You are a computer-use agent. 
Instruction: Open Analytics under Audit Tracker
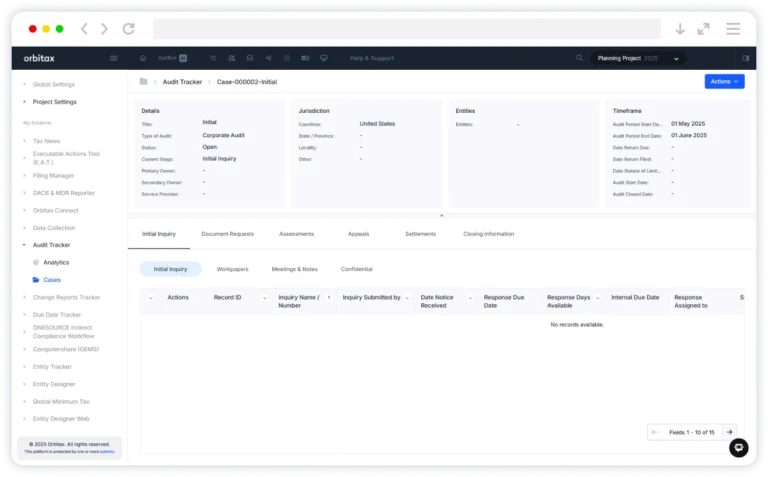pyautogui.click(x=56, y=262)
